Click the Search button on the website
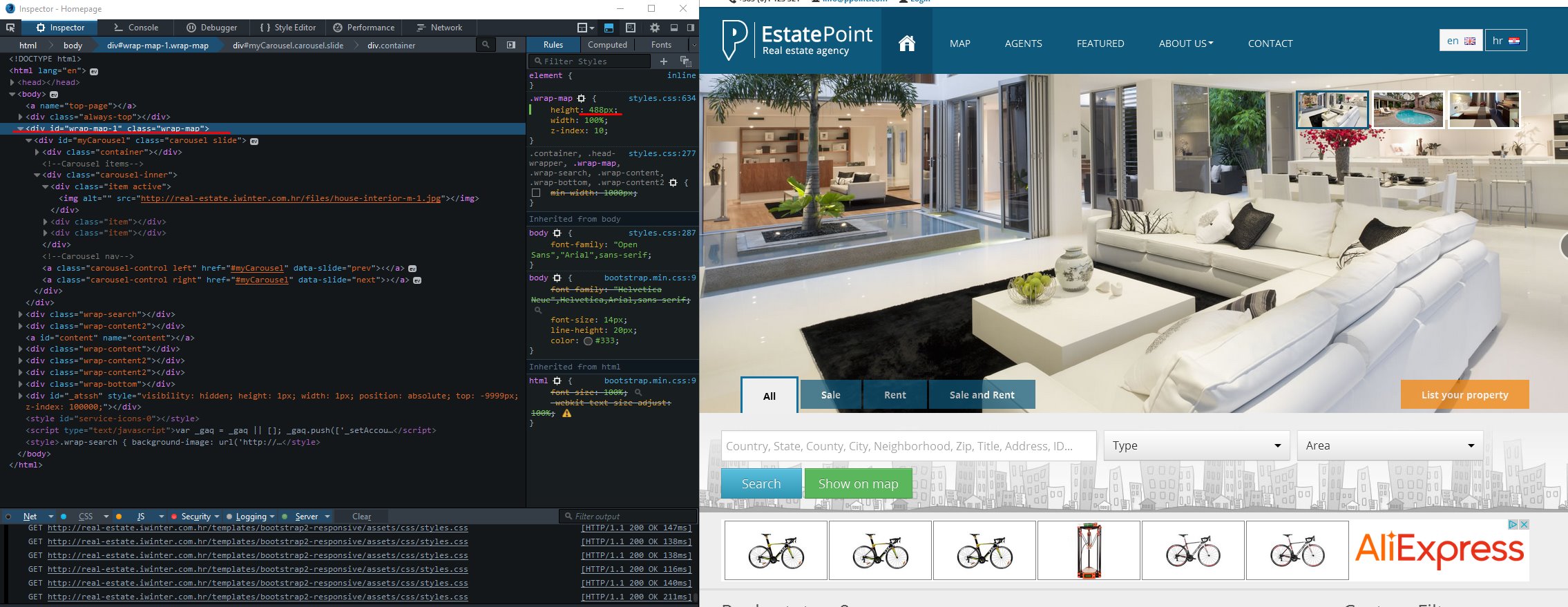This screenshot has width=1568, height=607. pos(761,483)
